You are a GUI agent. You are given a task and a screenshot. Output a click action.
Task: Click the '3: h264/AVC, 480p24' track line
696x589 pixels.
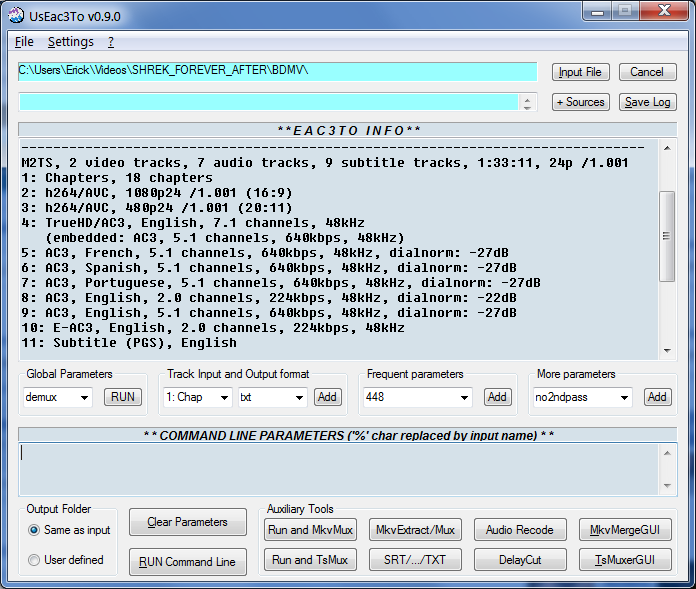tap(157, 208)
